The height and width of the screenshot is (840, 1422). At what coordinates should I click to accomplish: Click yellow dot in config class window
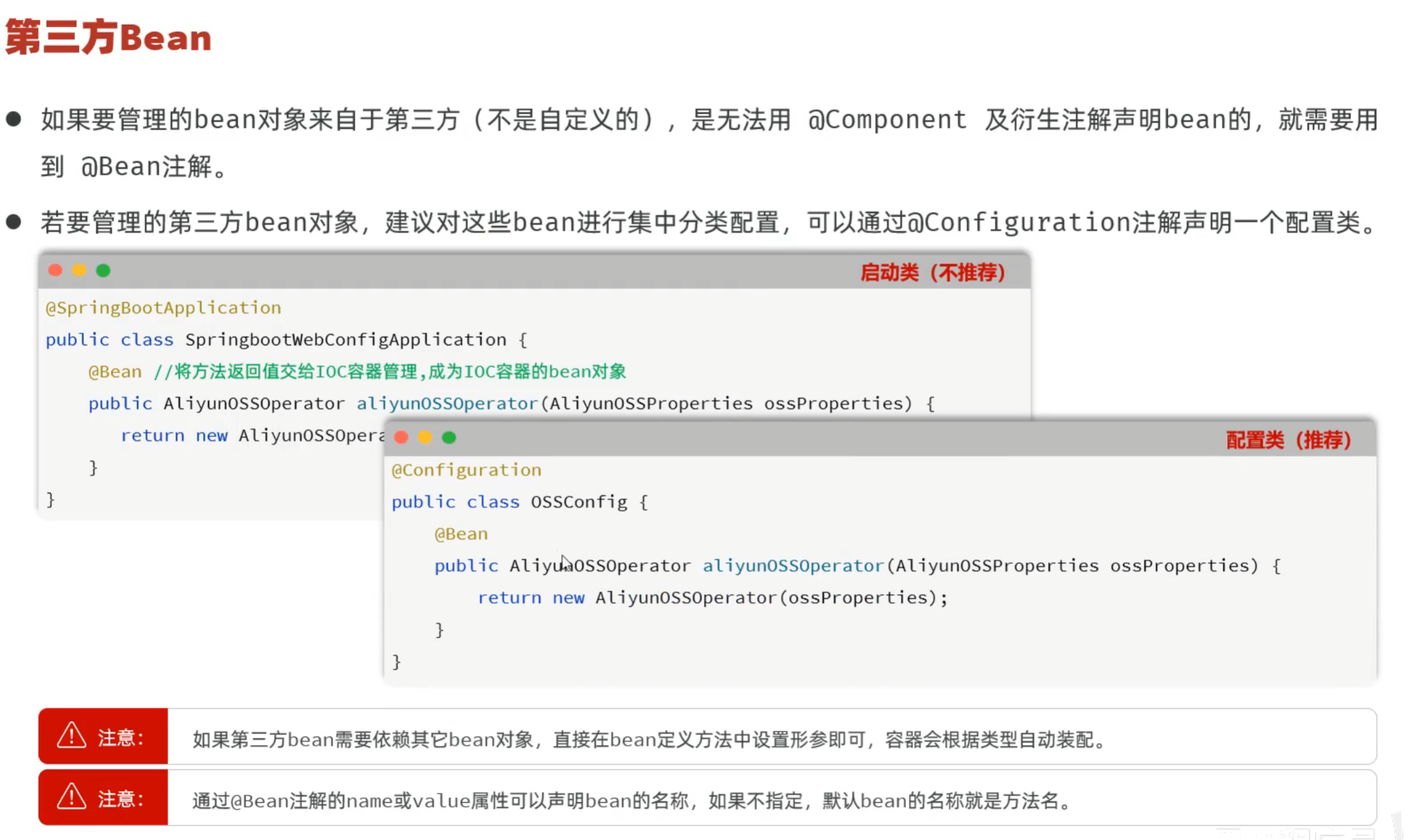(x=425, y=437)
